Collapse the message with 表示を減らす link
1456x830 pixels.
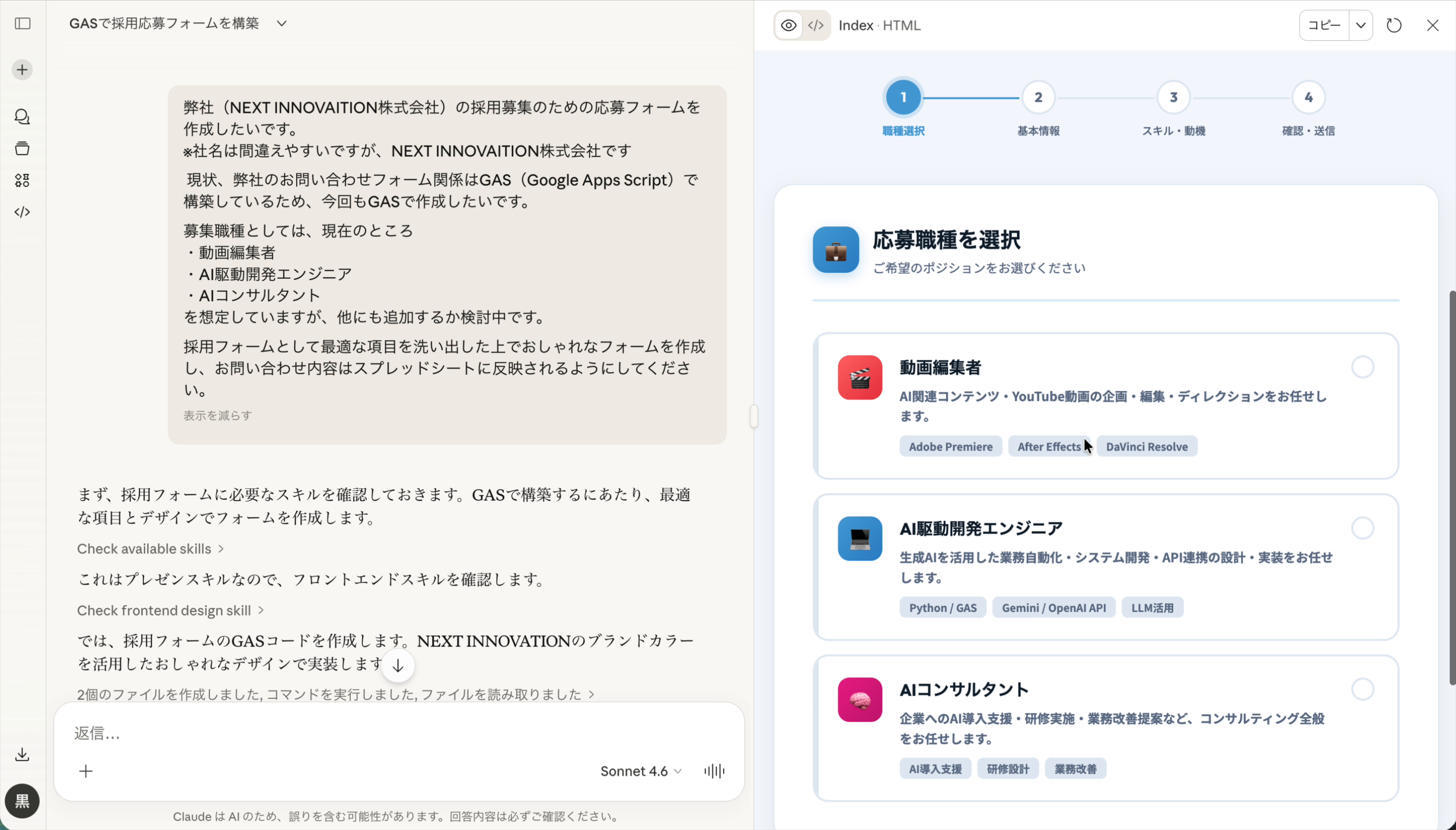click(x=217, y=415)
